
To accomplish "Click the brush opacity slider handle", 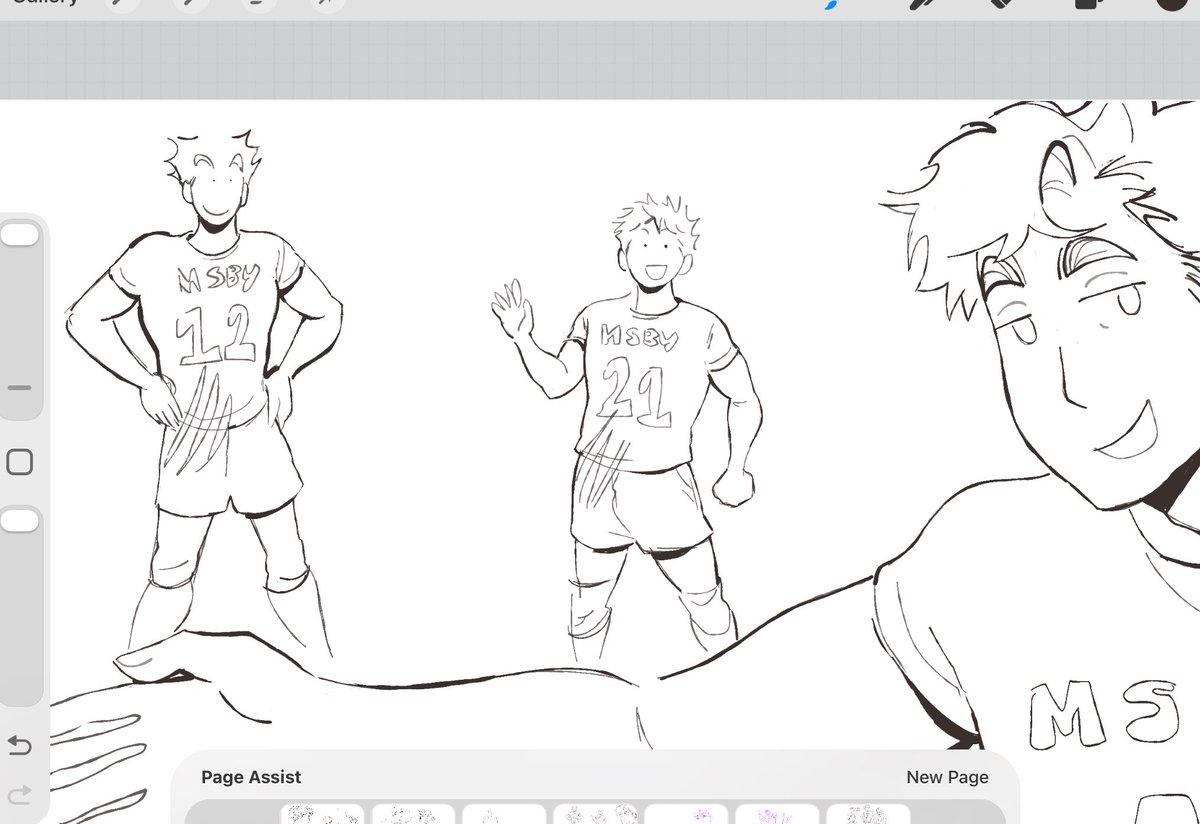I will [20, 520].
